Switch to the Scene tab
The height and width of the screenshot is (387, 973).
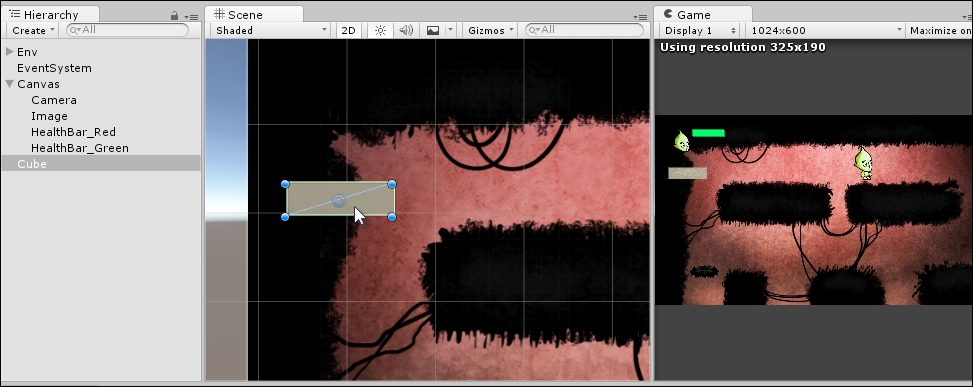pos(254,15)
